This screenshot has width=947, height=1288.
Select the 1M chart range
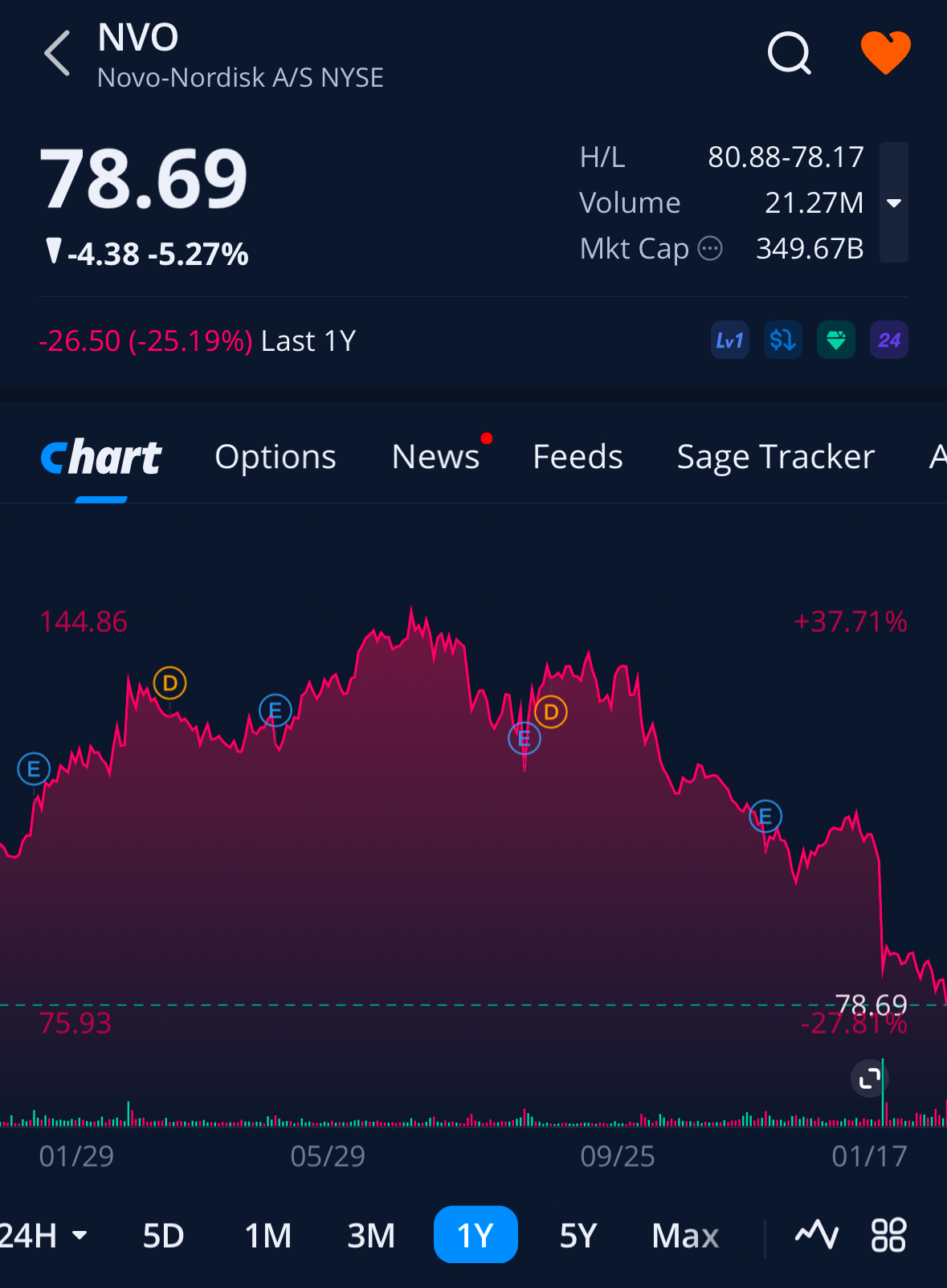[x=268, y=1235]
